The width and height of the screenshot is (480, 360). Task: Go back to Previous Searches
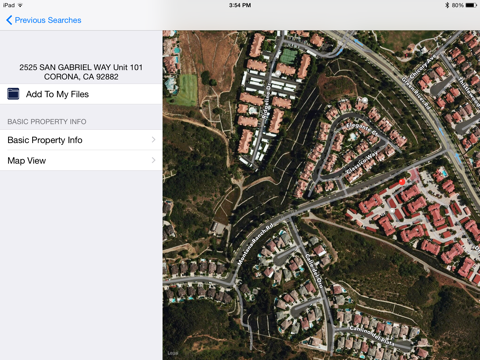pos(44,20)
